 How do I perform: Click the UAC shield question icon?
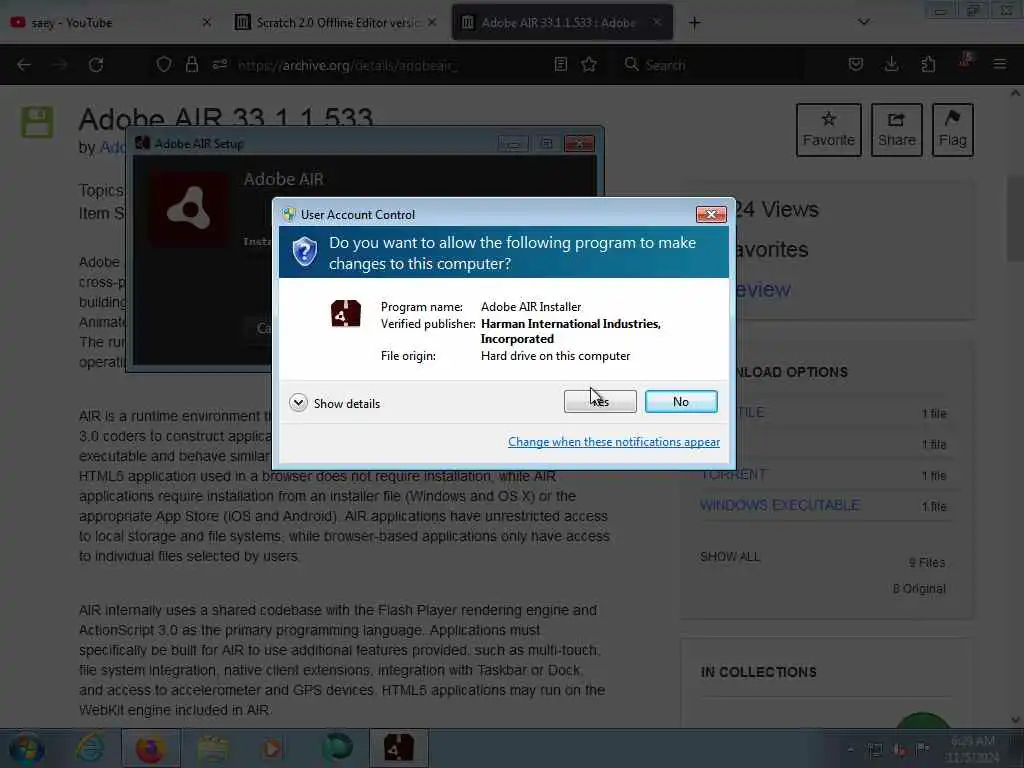pyautogui.click(x=304, y=252)
